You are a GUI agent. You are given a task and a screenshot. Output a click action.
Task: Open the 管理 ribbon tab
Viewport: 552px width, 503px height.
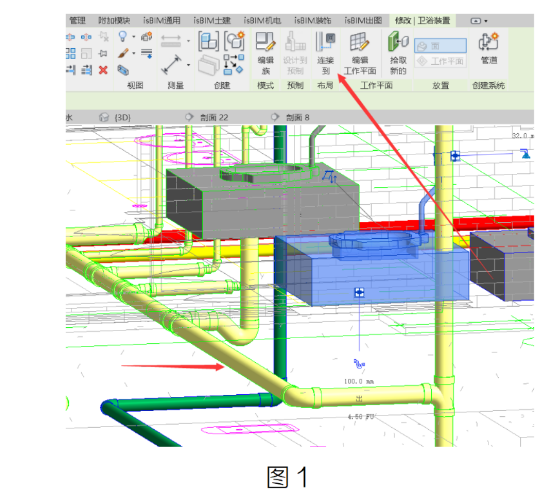(x=77, y=21)
